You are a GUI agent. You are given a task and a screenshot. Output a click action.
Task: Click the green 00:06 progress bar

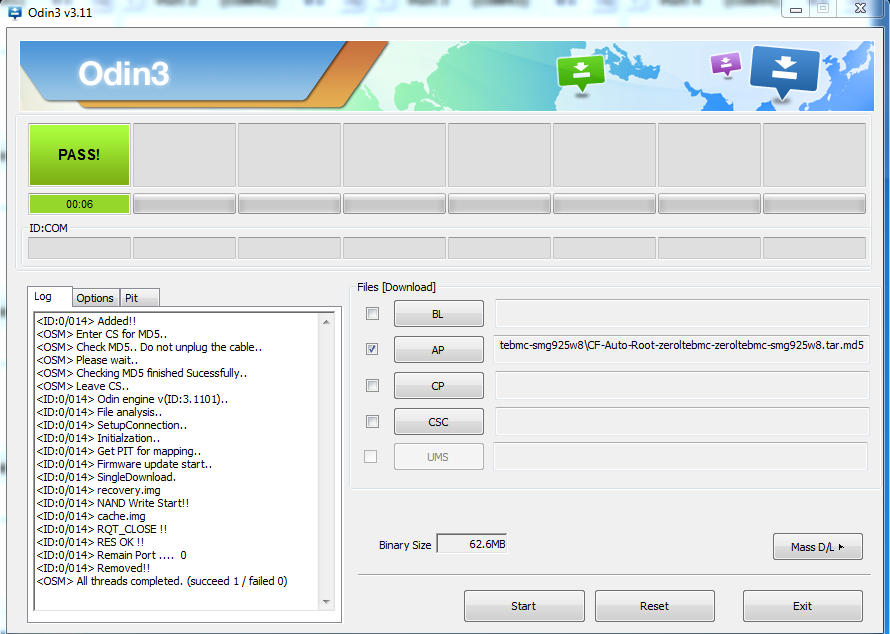coord(79,204)
